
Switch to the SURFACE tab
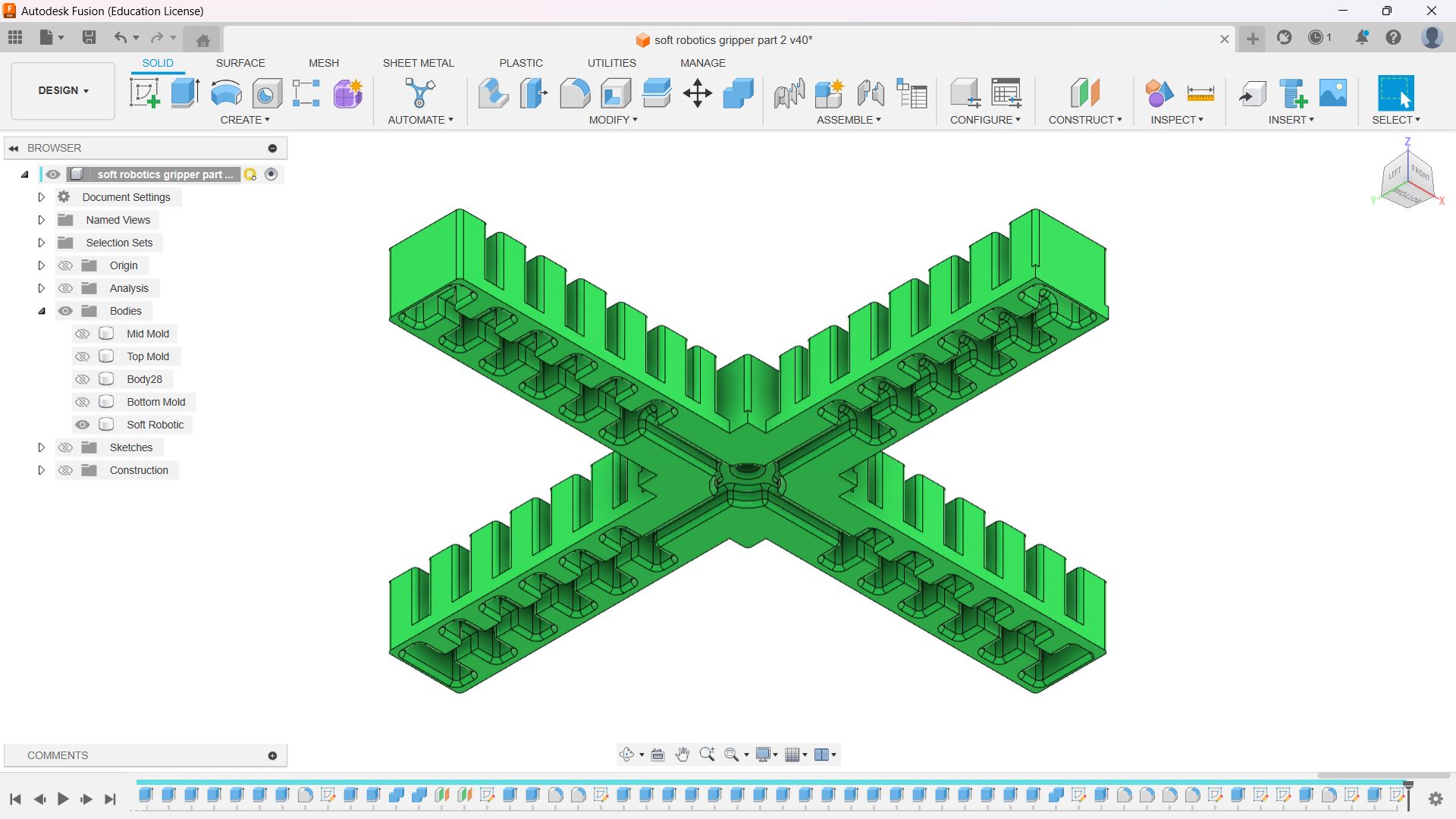pos(240,63)
